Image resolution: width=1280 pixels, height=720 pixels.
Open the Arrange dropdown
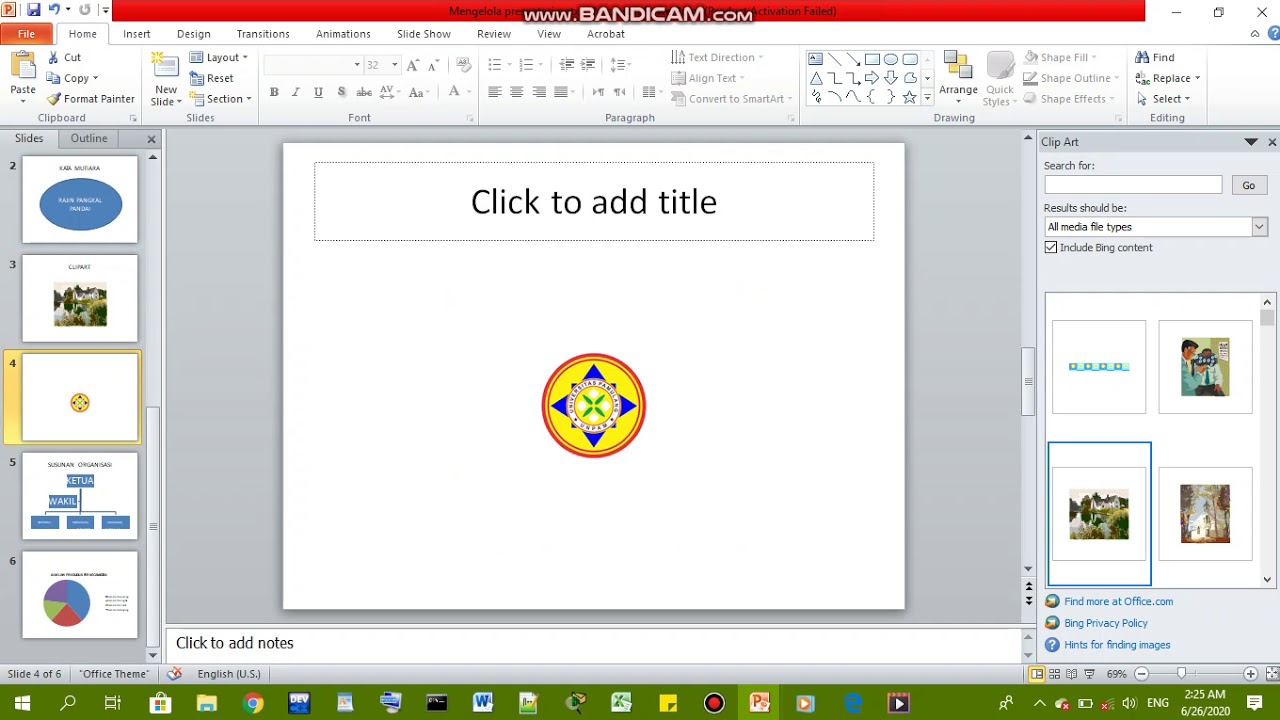pyautogui.click(x=958, y=78)
